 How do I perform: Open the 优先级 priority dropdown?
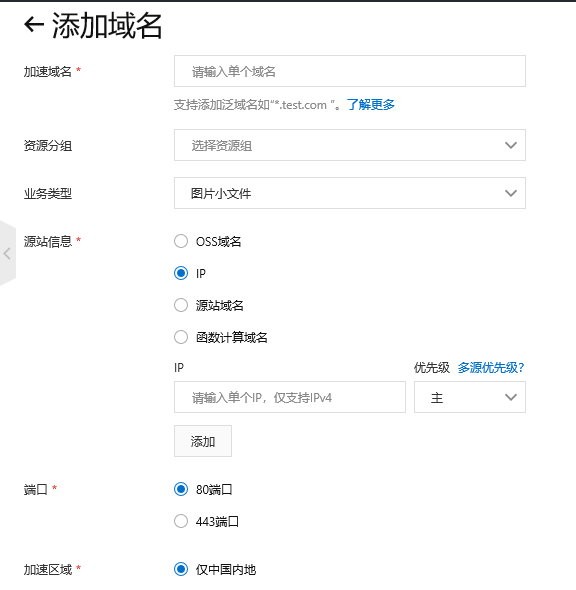coord(470,397)
